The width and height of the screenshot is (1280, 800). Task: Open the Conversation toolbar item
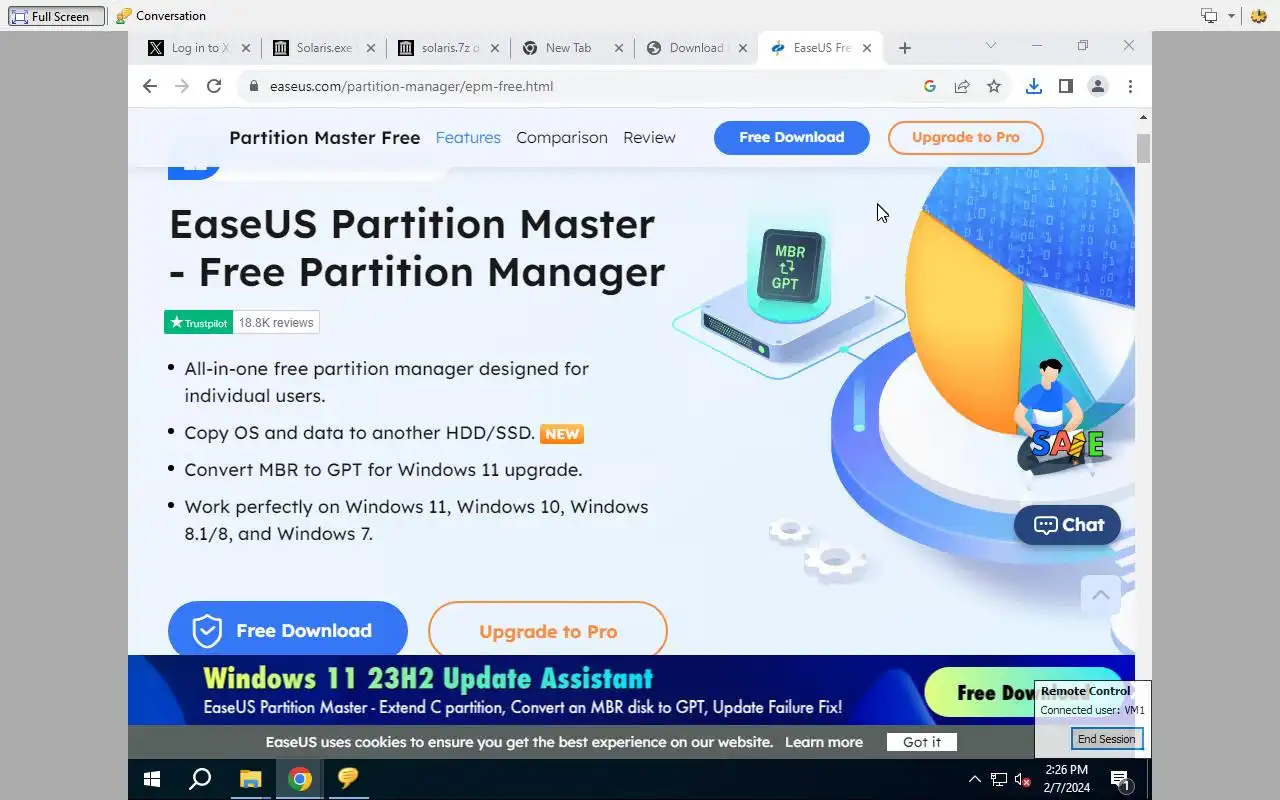point(161,16)
